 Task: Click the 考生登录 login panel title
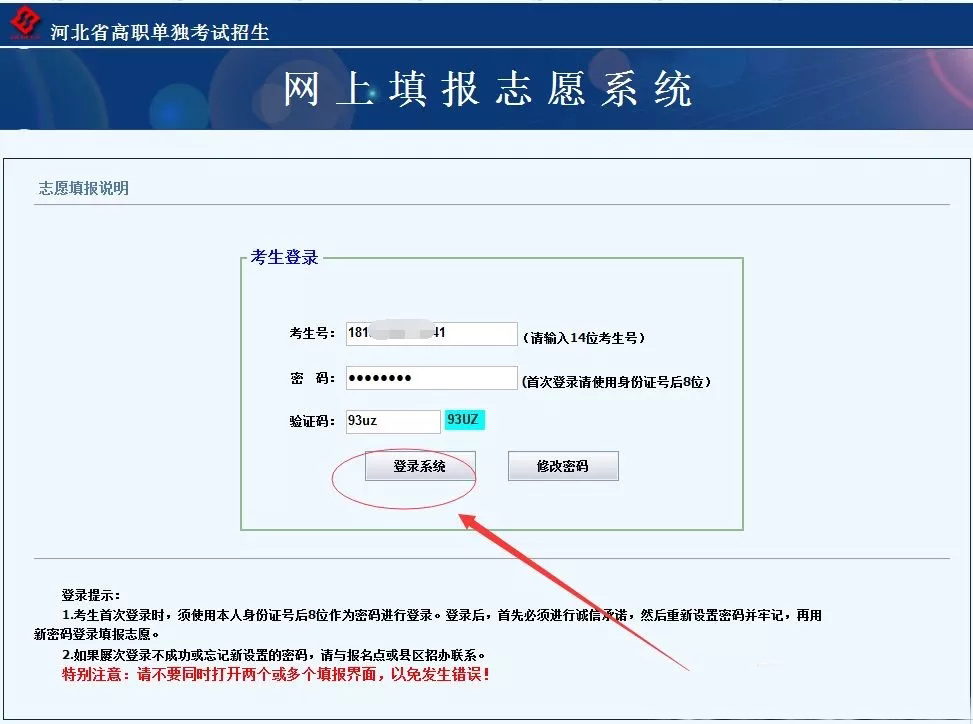[285, 258]
